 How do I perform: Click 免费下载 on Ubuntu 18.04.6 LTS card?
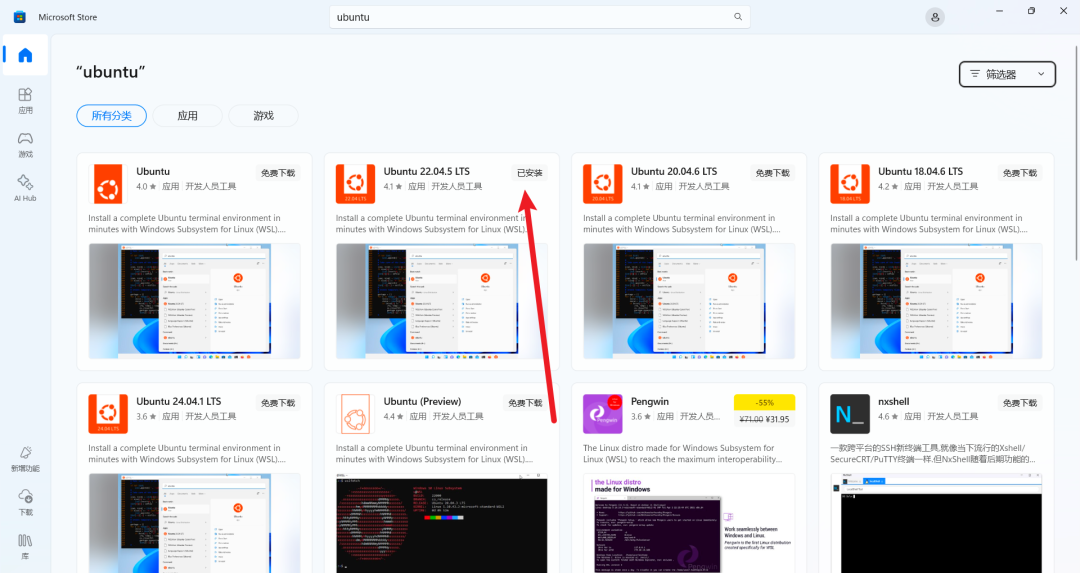coord(1020,173)
